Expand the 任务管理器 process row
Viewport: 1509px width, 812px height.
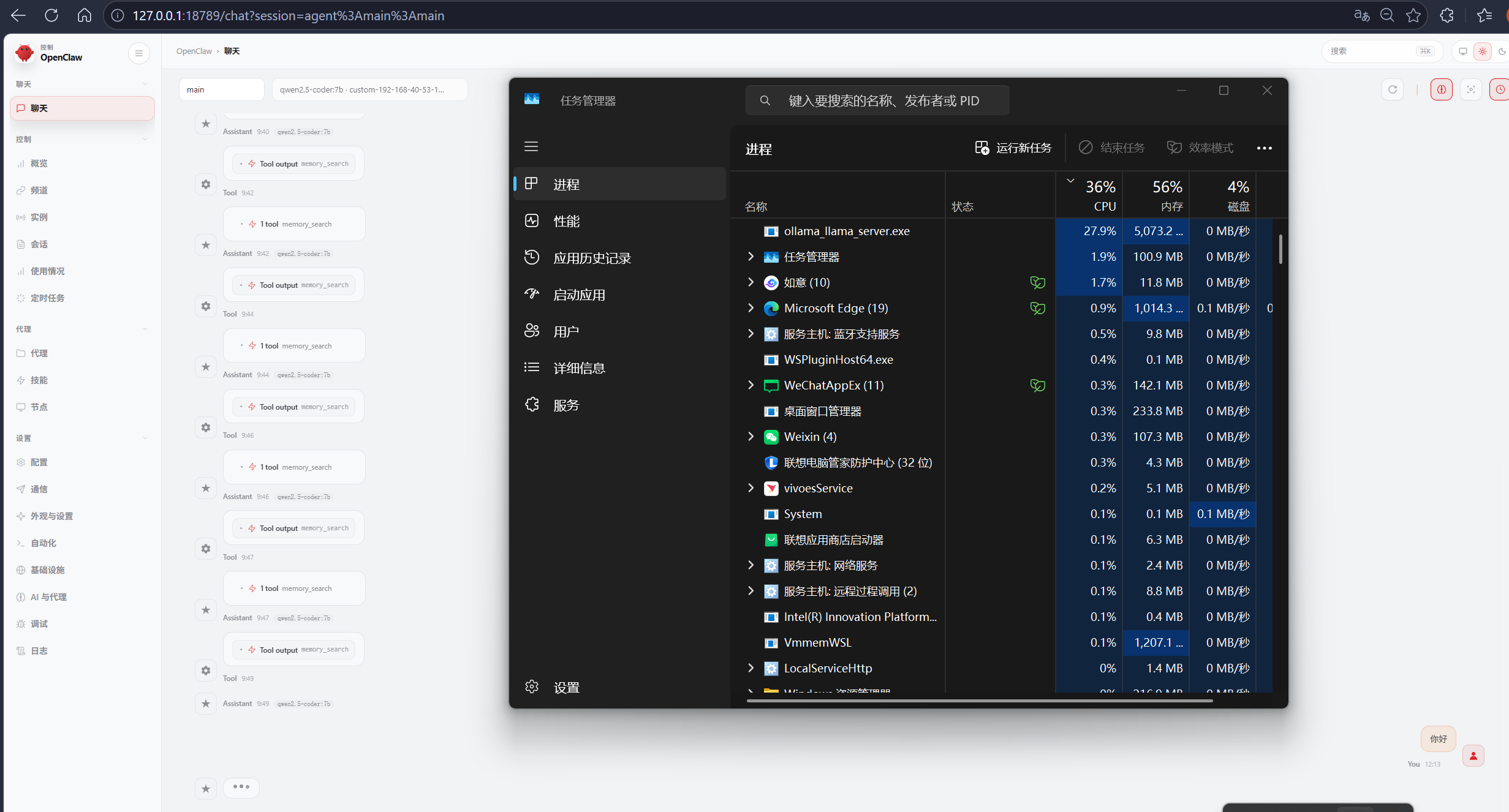(x=751, y=257)
